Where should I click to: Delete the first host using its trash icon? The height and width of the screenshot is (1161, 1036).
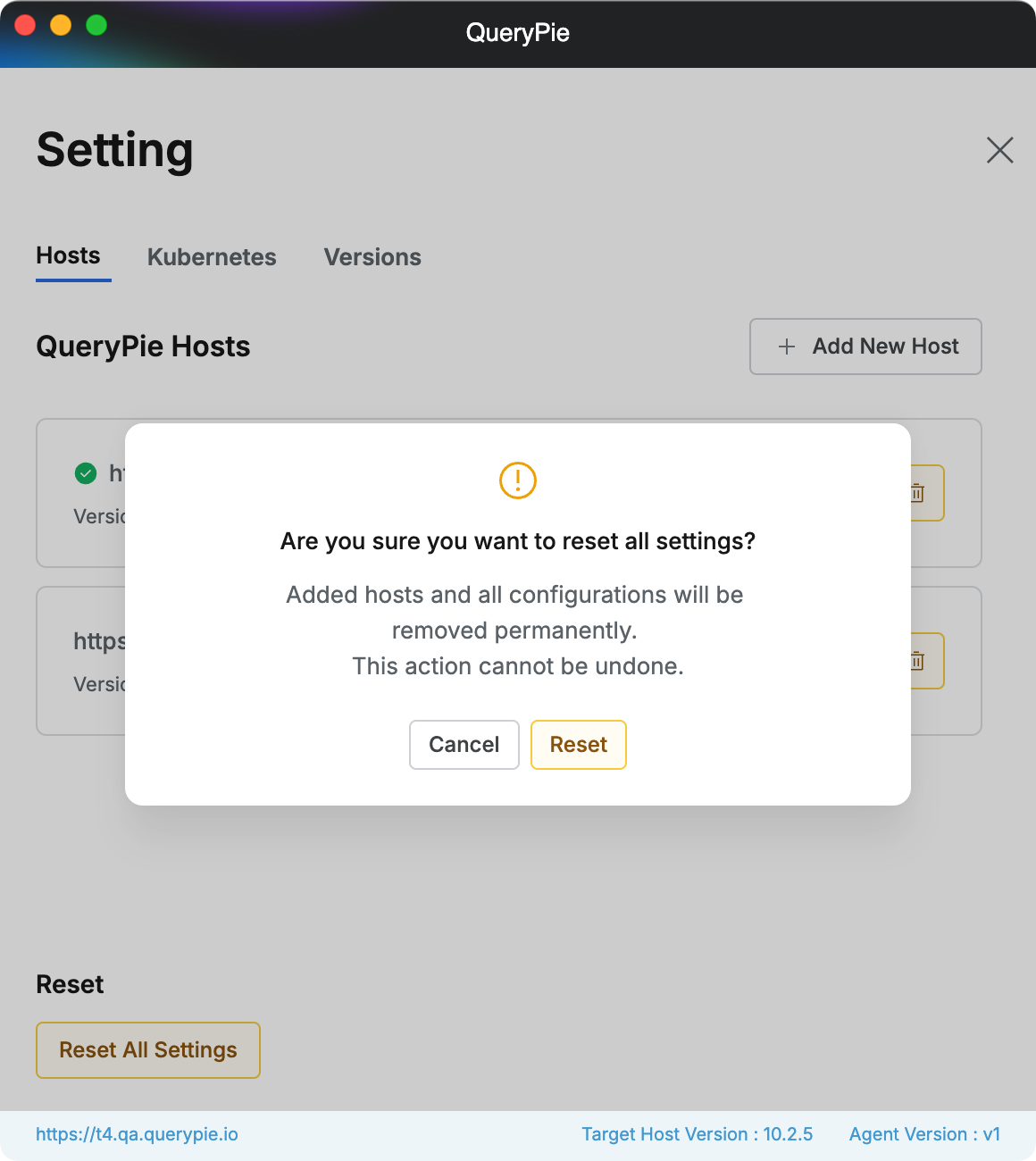tap(920, 493)
